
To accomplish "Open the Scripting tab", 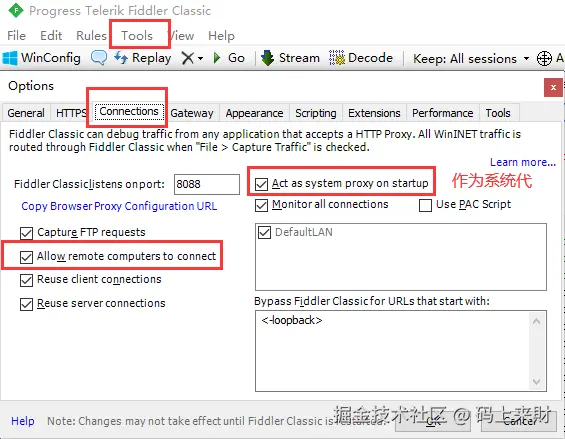I will pos(316,113).
